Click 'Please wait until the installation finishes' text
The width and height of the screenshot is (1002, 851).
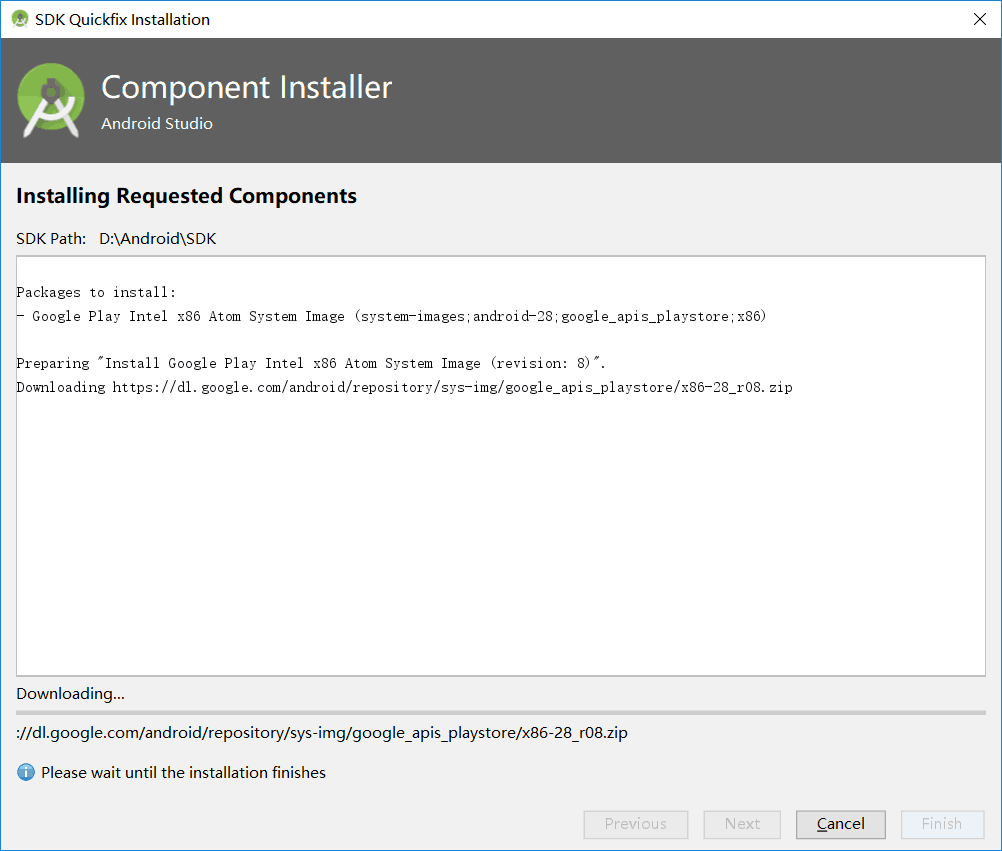(183, 772)
